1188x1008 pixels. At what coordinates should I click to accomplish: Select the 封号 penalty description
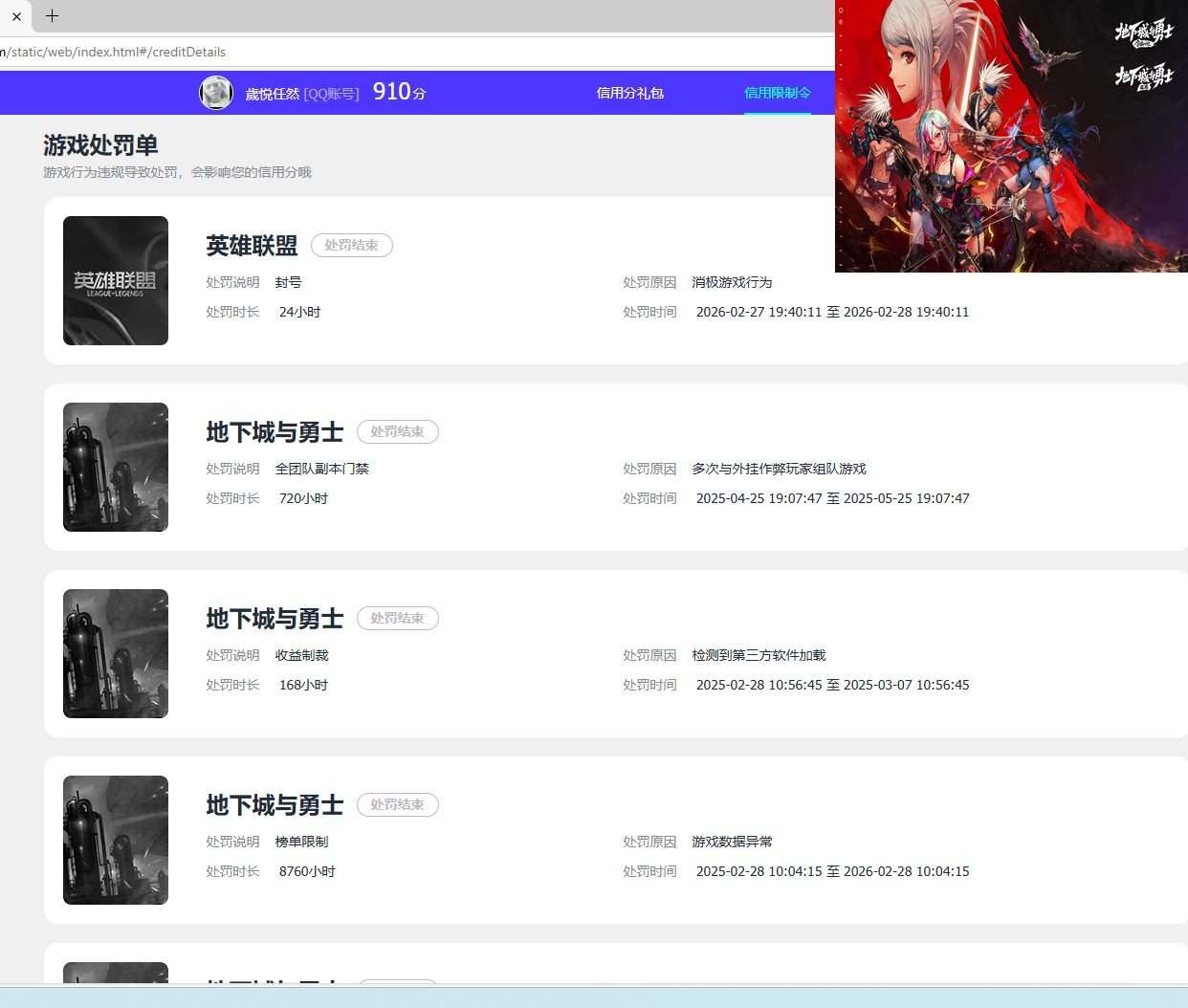click(x=288, y=282)
